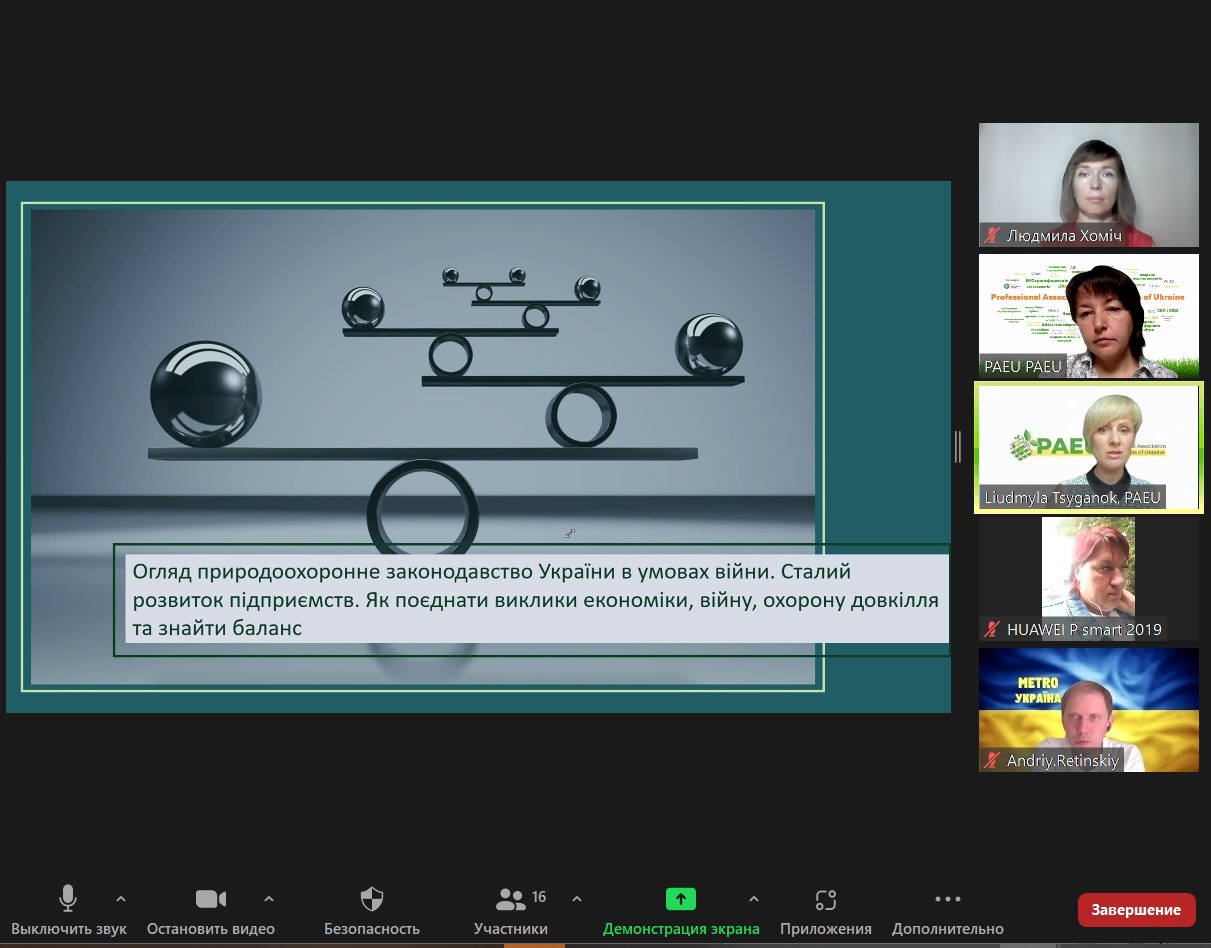The height and width of the screenshot is (948, 1211).
Task: Click muted mic icon on HUAWEI P smart tile
Action: click(x=992, y=629)
